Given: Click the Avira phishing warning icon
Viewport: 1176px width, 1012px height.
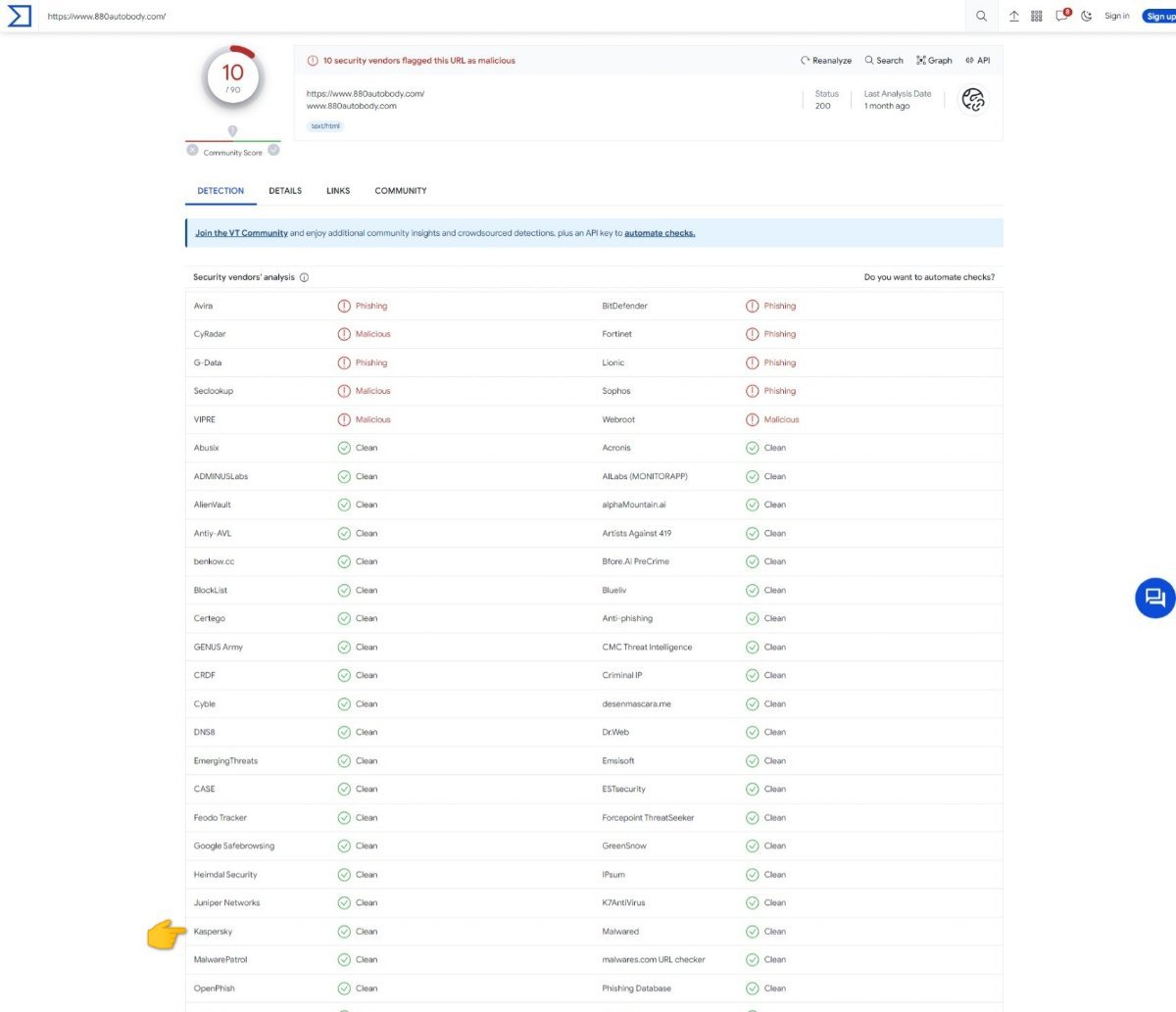Looking at the screenshot, I should pyautogui.click(x=344, y=306).
